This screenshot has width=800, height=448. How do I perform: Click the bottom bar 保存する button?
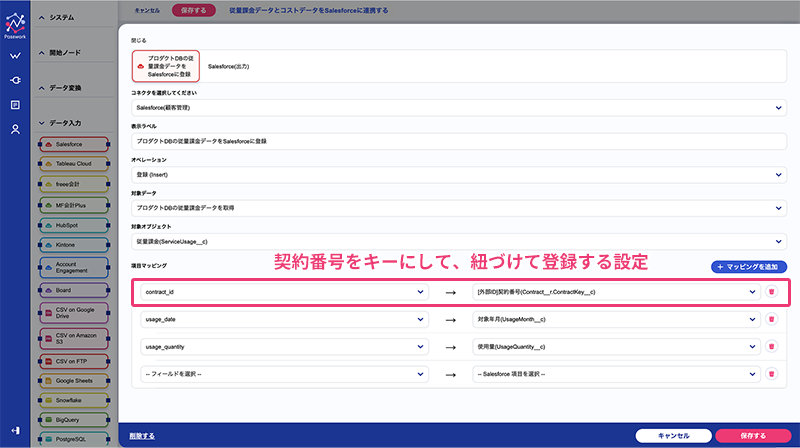click(x=753, y=436)
